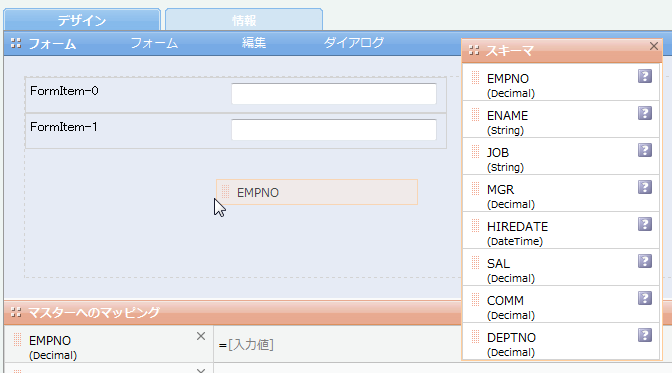Open help icon for SAL schema field
Viewport: 672px width, 373px height.
click(645, 261)
